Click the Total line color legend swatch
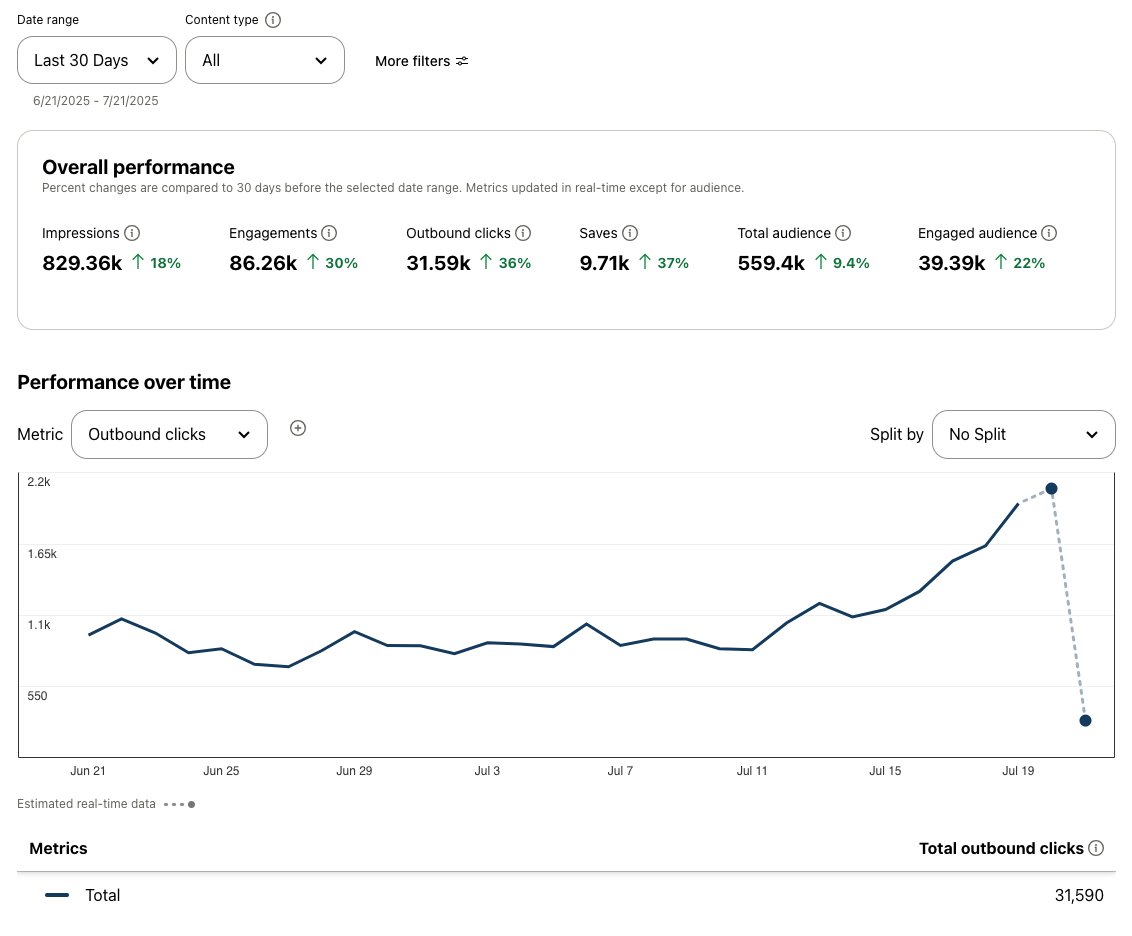This screenshot has height=936, width=1132. pos(57,895)
